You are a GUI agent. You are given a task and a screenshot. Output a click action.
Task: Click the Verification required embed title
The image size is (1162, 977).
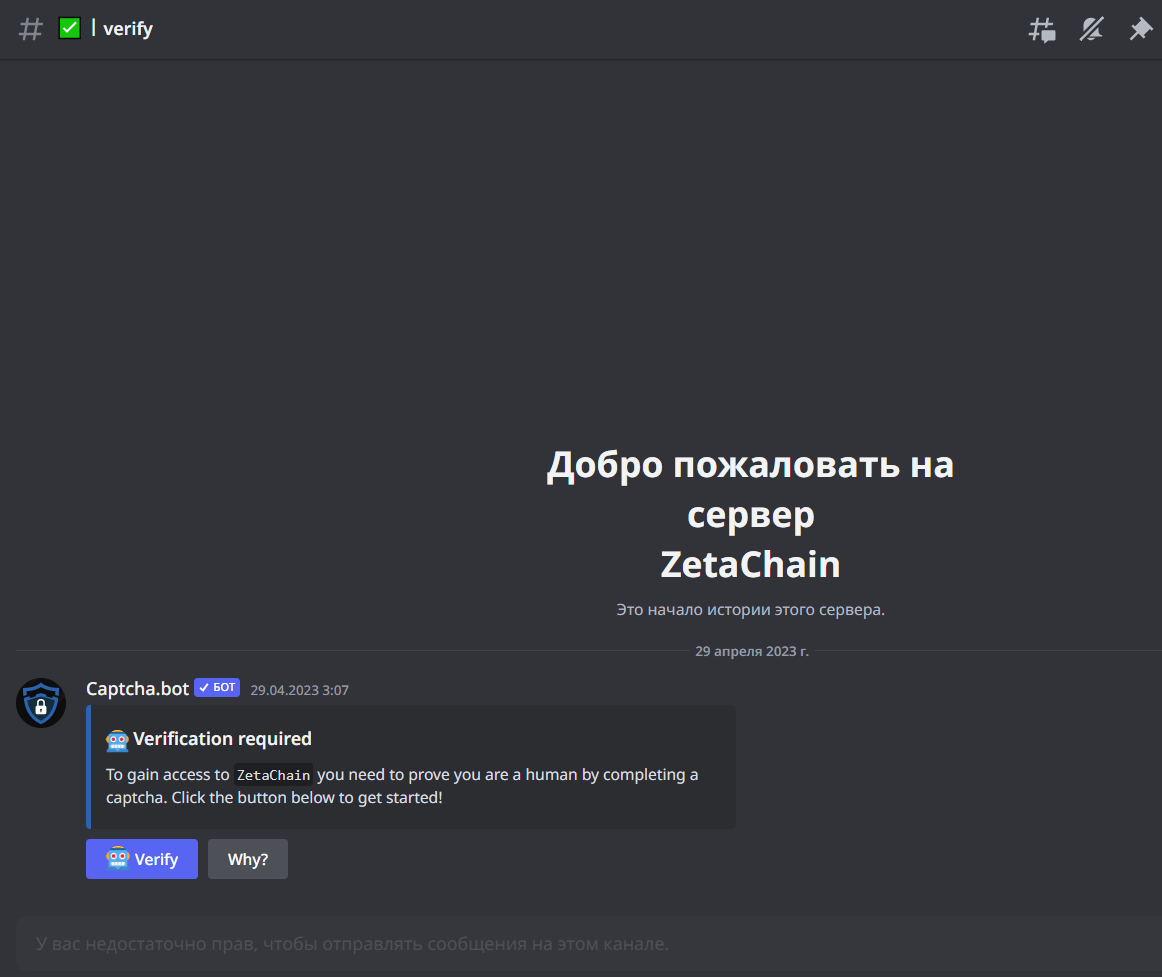click(x=222, y=739)
